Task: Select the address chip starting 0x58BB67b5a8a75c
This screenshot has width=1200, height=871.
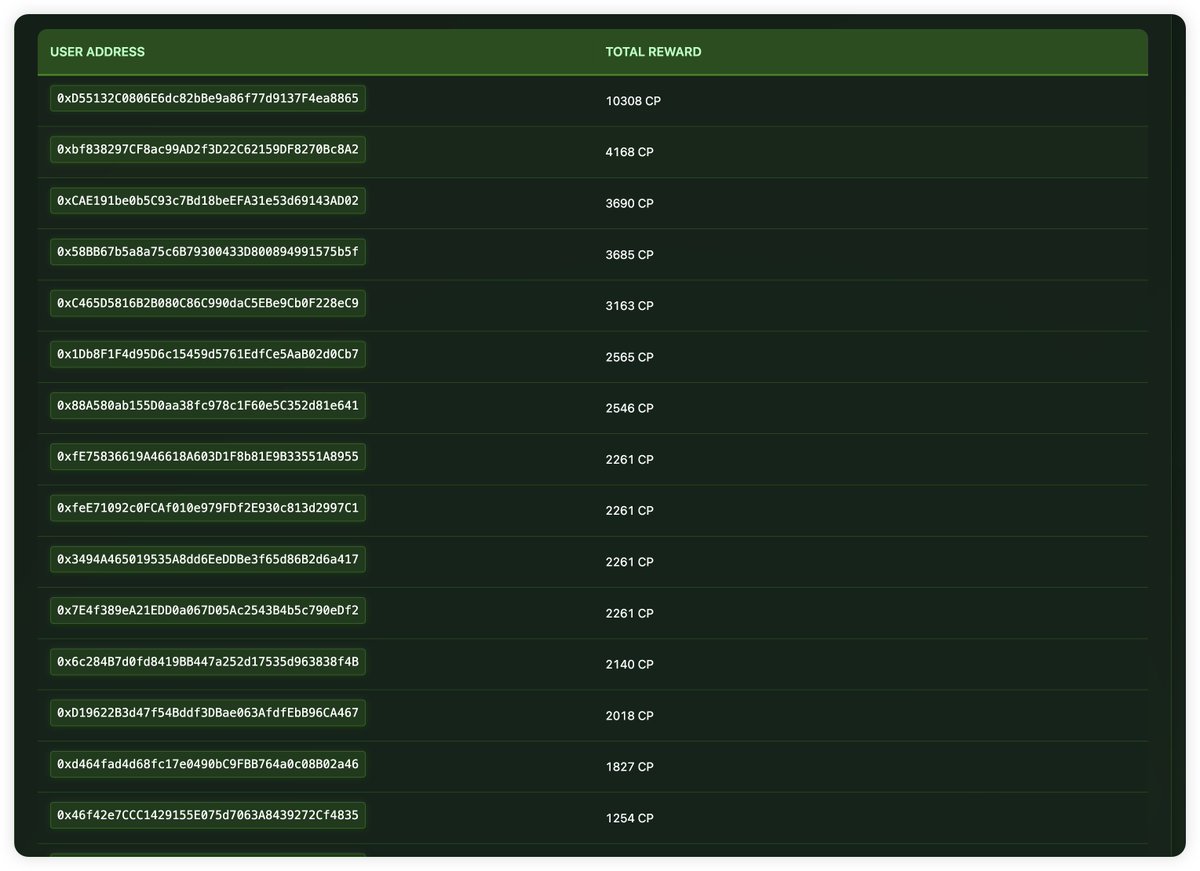Action: pyautogui.click(x=205, y=251)
